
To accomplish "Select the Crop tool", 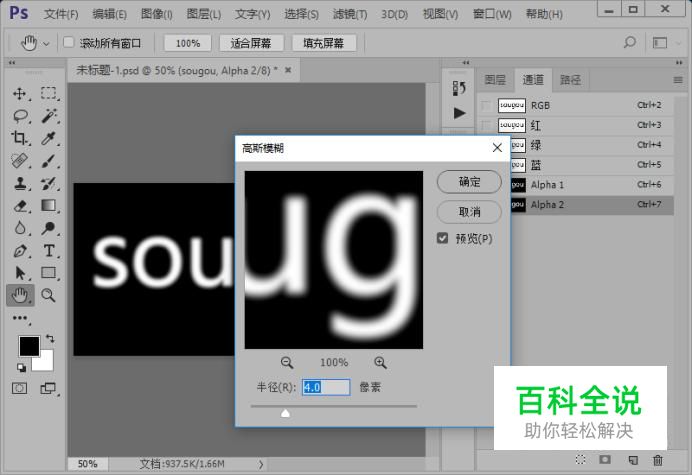I will point(19,138).
